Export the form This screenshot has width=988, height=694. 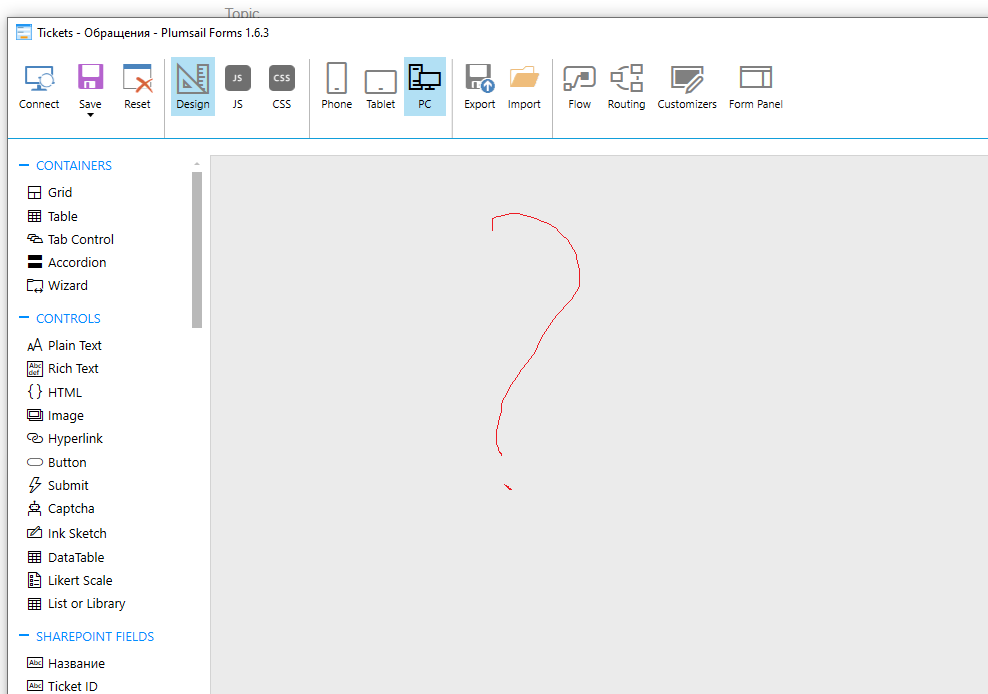point(480,87)
